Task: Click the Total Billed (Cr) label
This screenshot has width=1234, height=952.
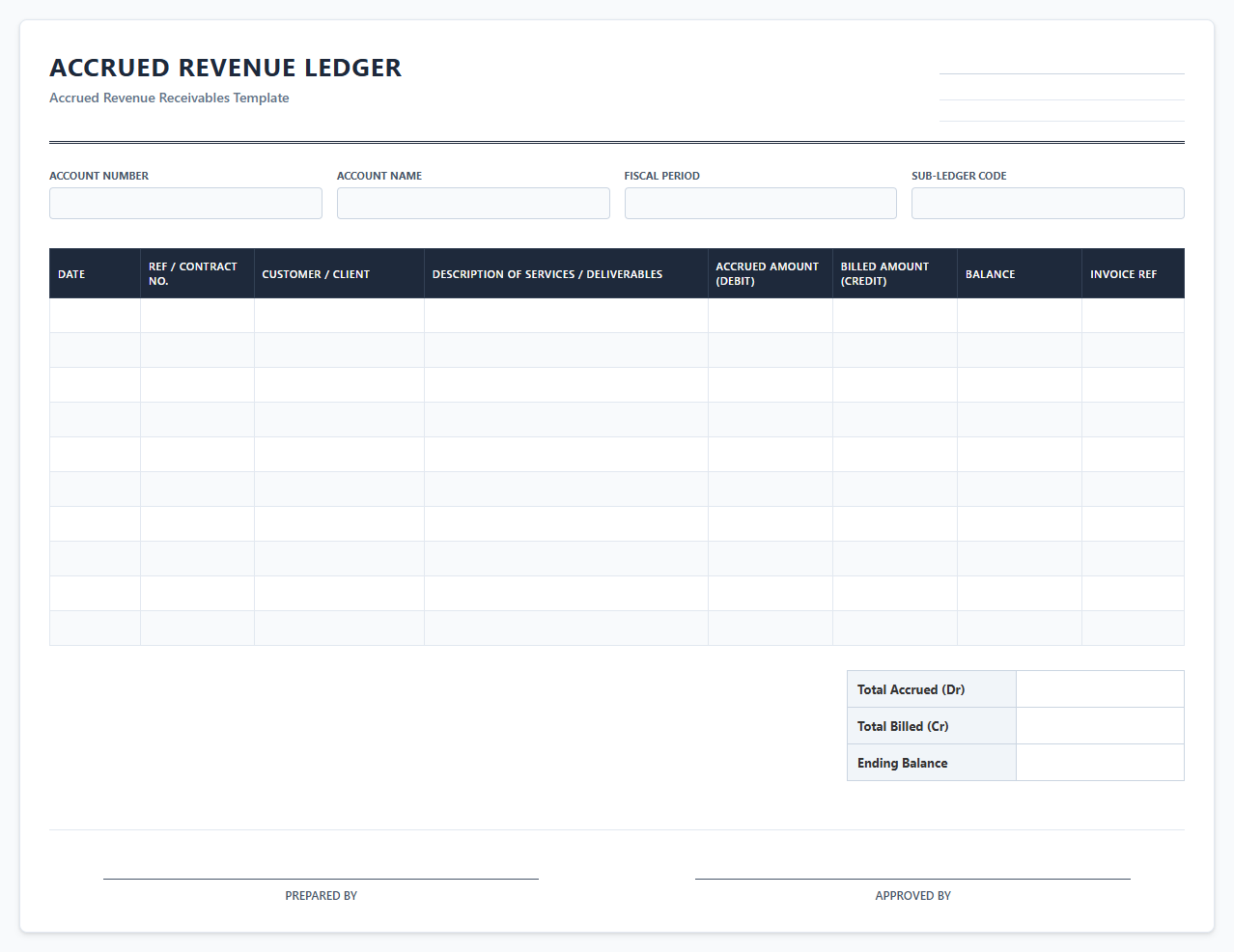Action: 903,726
